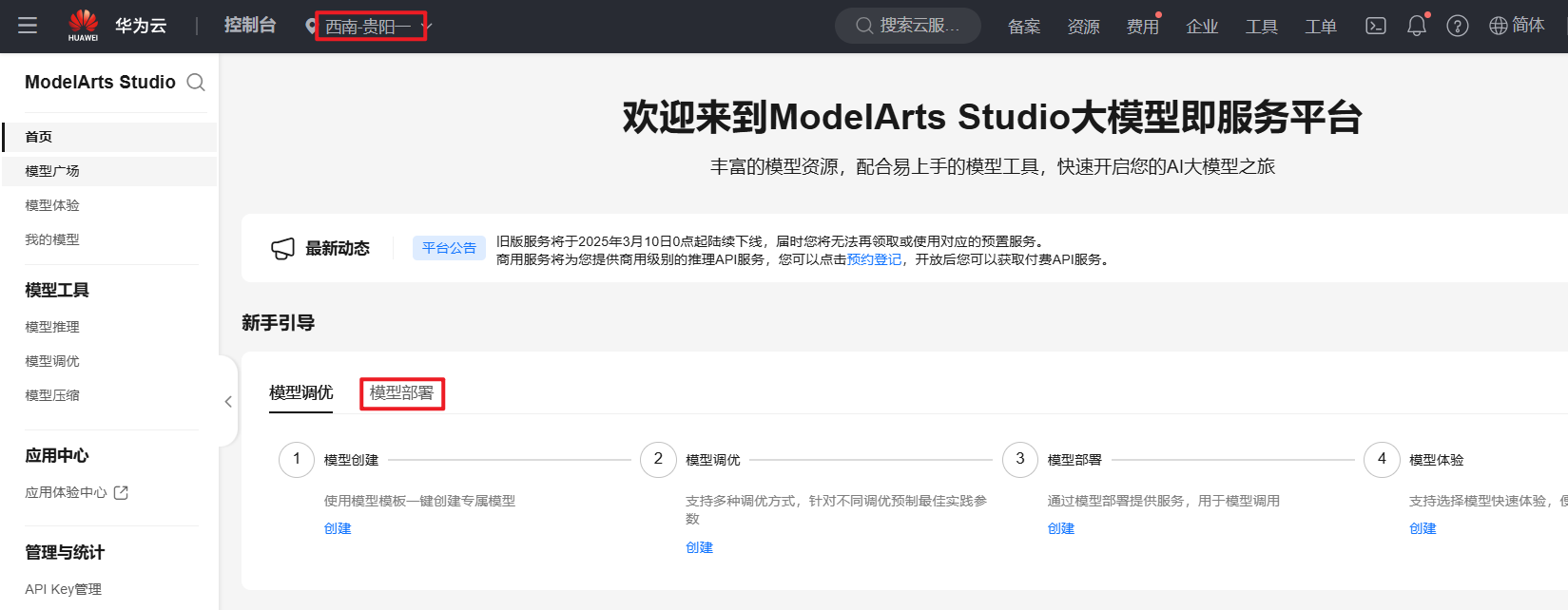
Task: Click the 模型工具 section heading
Action: pyautogui.click(x=57, y=290)
